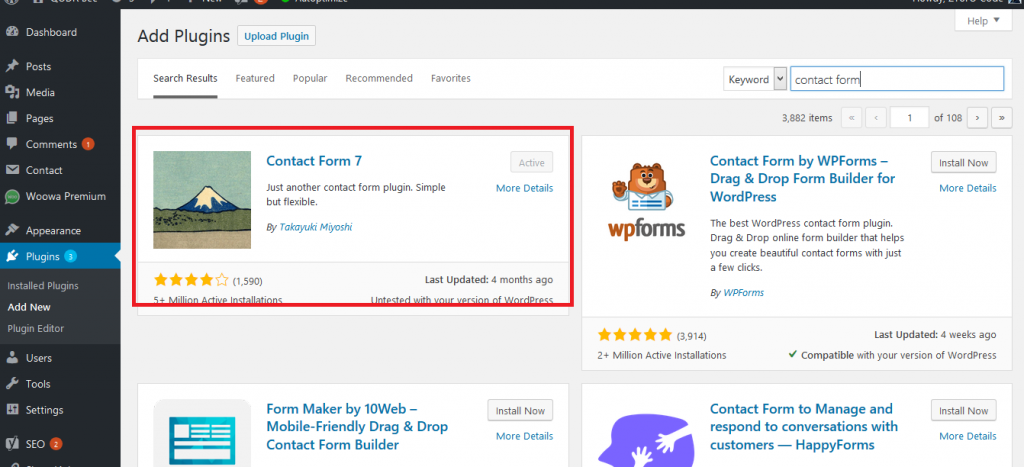The height and width of the screenshot is (467, 1024).
Task: Go to previous results page
Action: [x=875, y=118]
